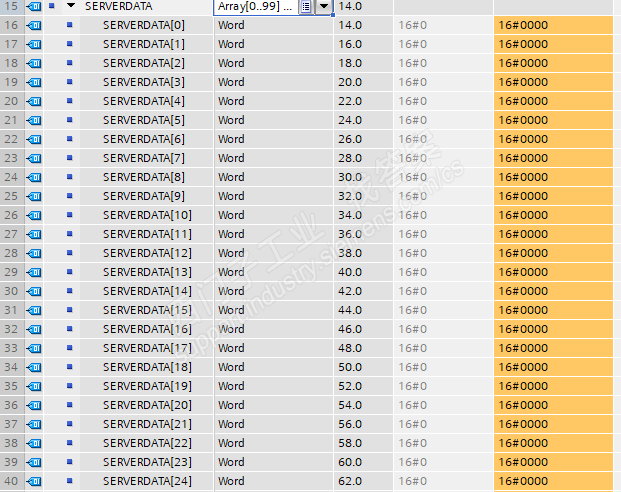Image resolution: width=621 pixels, height=492 pixels.
Task: Select the SERVERDATA[15] name cell
Action: [x=147, y=311]
